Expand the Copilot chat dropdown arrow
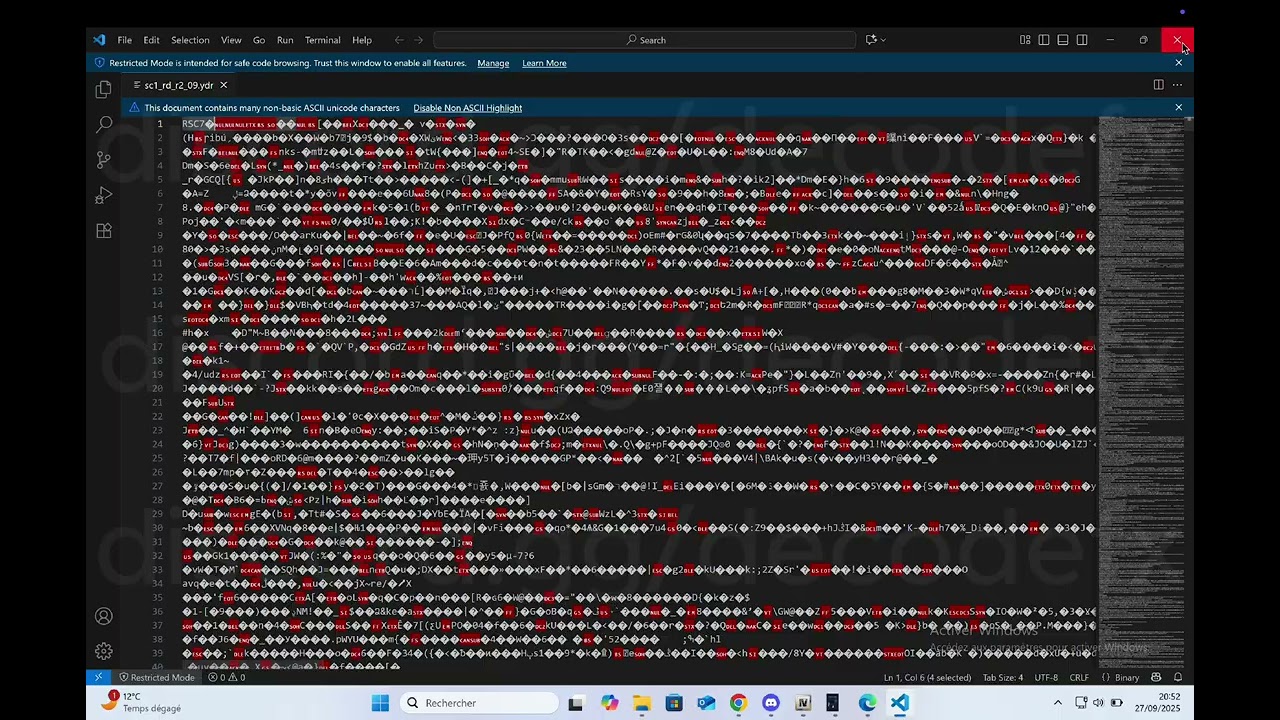 pyautogui.click(x=883, y=40)
